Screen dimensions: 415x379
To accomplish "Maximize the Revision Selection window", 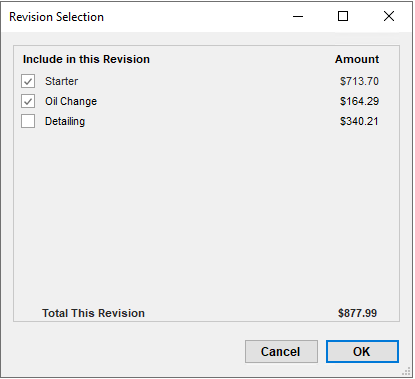I will tap(343, 16).
